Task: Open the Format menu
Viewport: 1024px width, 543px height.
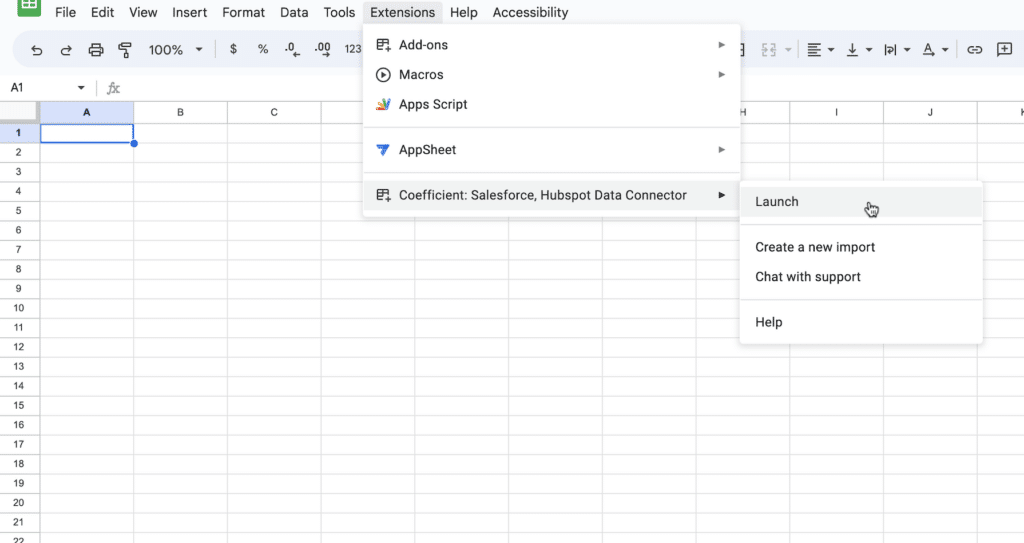Action: pyautogui.click(x=244, y=12)
